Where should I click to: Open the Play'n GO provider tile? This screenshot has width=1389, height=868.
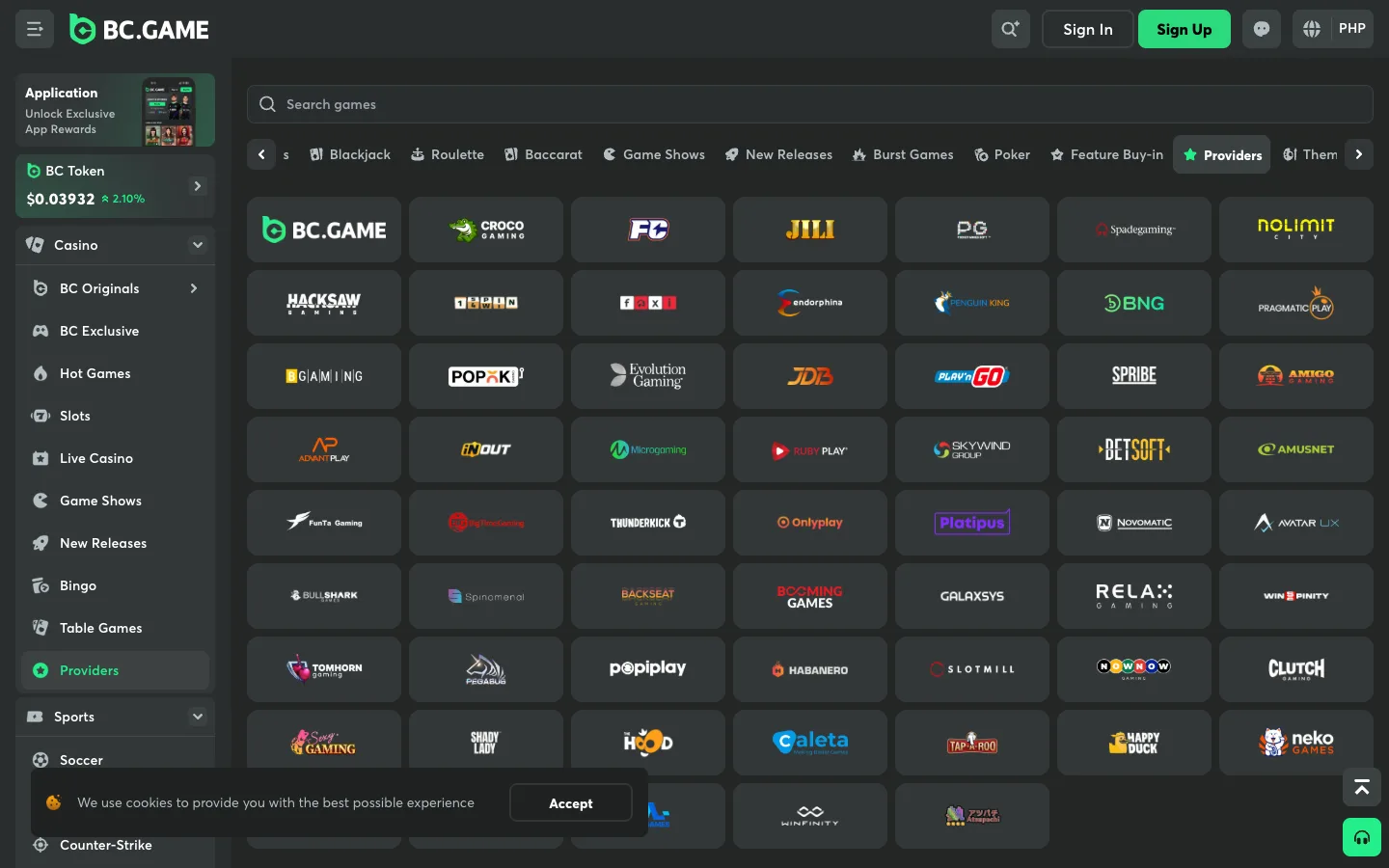972,376
